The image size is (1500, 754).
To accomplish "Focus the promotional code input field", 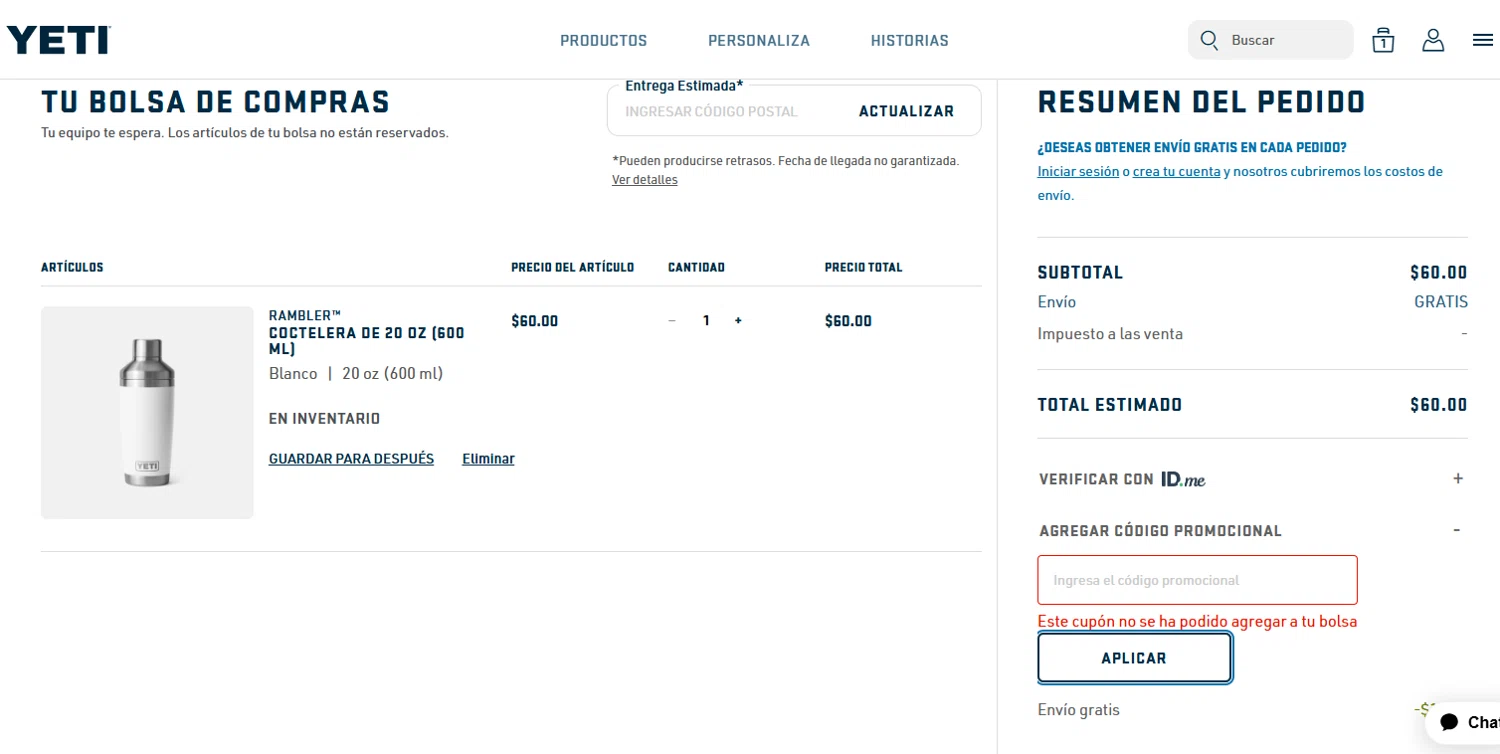I will click(1197, 580).
